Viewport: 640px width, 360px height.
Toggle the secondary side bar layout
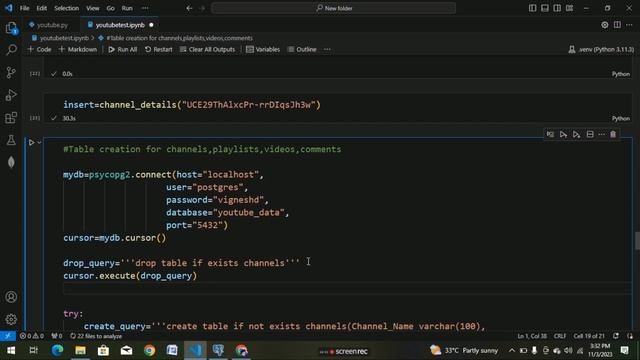click(557, 8)
